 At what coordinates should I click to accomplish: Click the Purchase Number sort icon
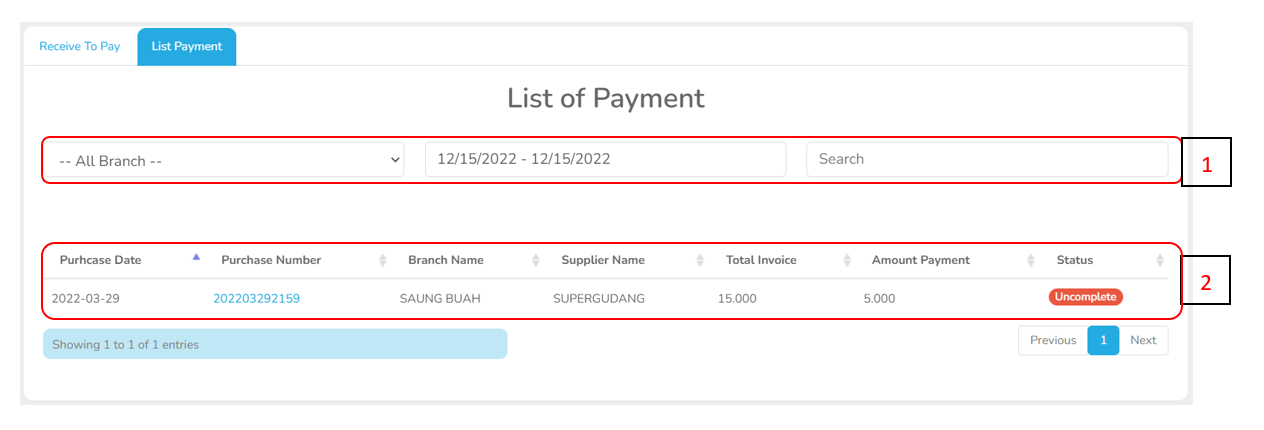(x=382, y=260)
